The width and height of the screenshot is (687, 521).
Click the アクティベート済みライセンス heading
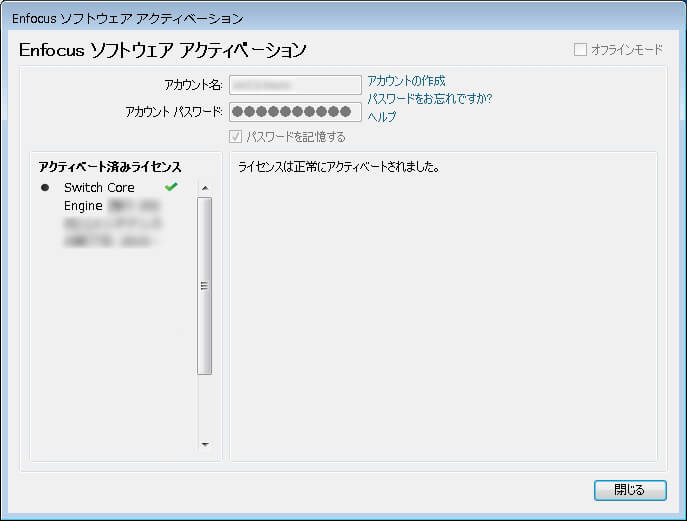coord(110,167)
